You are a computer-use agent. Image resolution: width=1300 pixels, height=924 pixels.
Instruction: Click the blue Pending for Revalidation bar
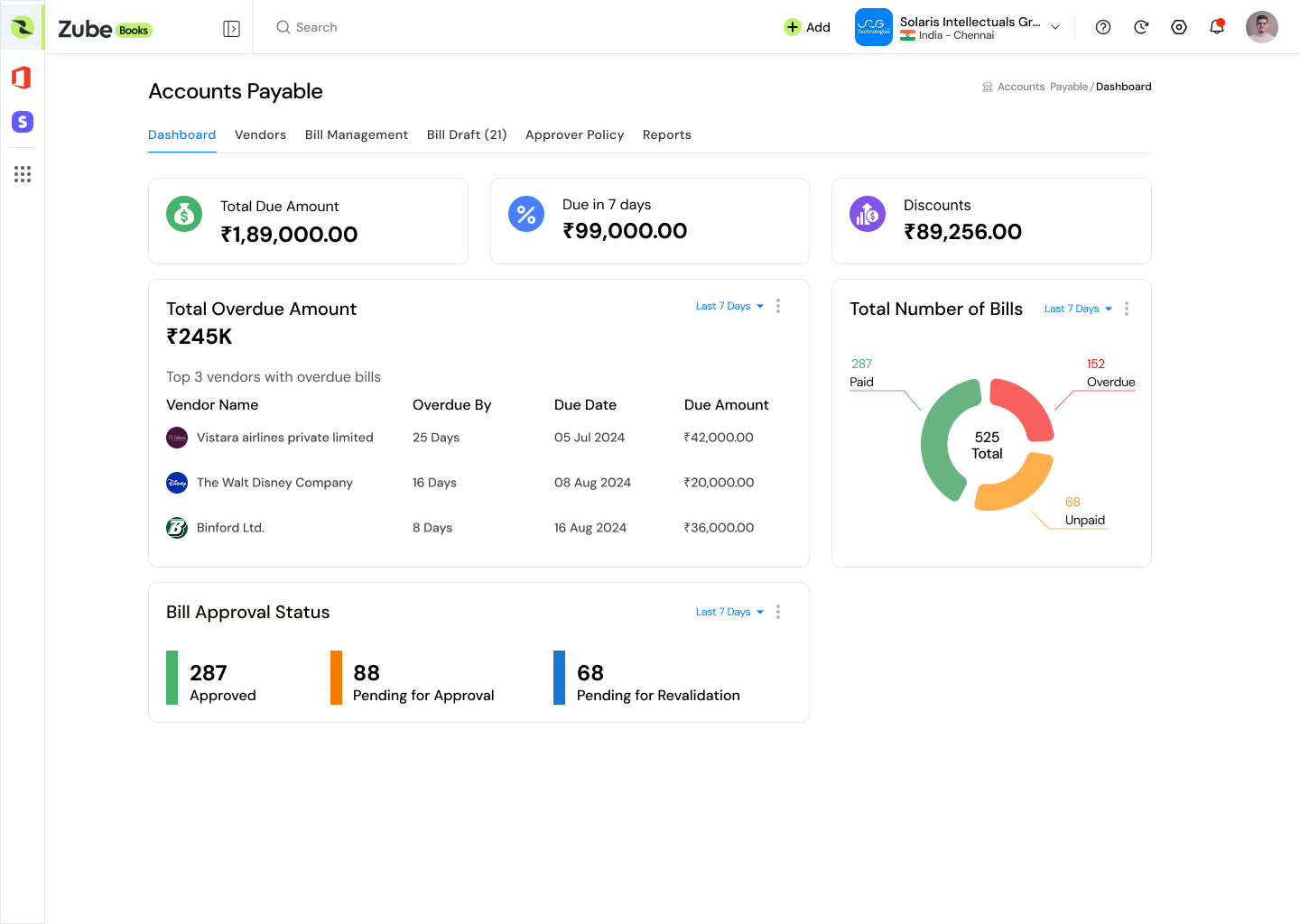point(560,678)
